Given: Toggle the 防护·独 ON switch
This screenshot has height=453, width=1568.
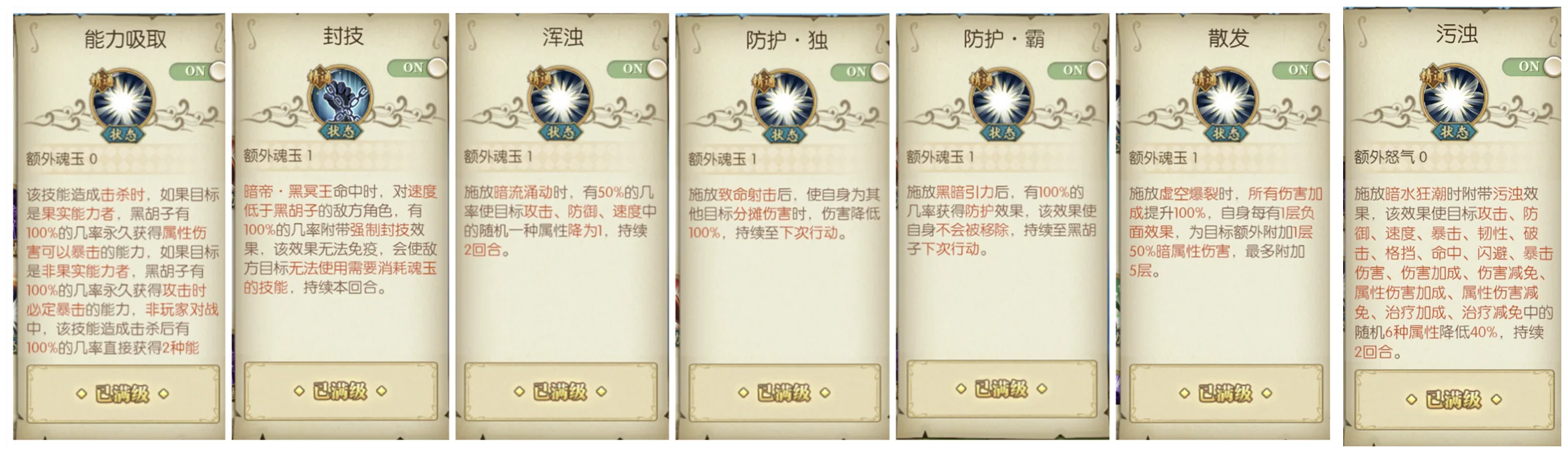Looking at the screenshot, I should (859, 71).
